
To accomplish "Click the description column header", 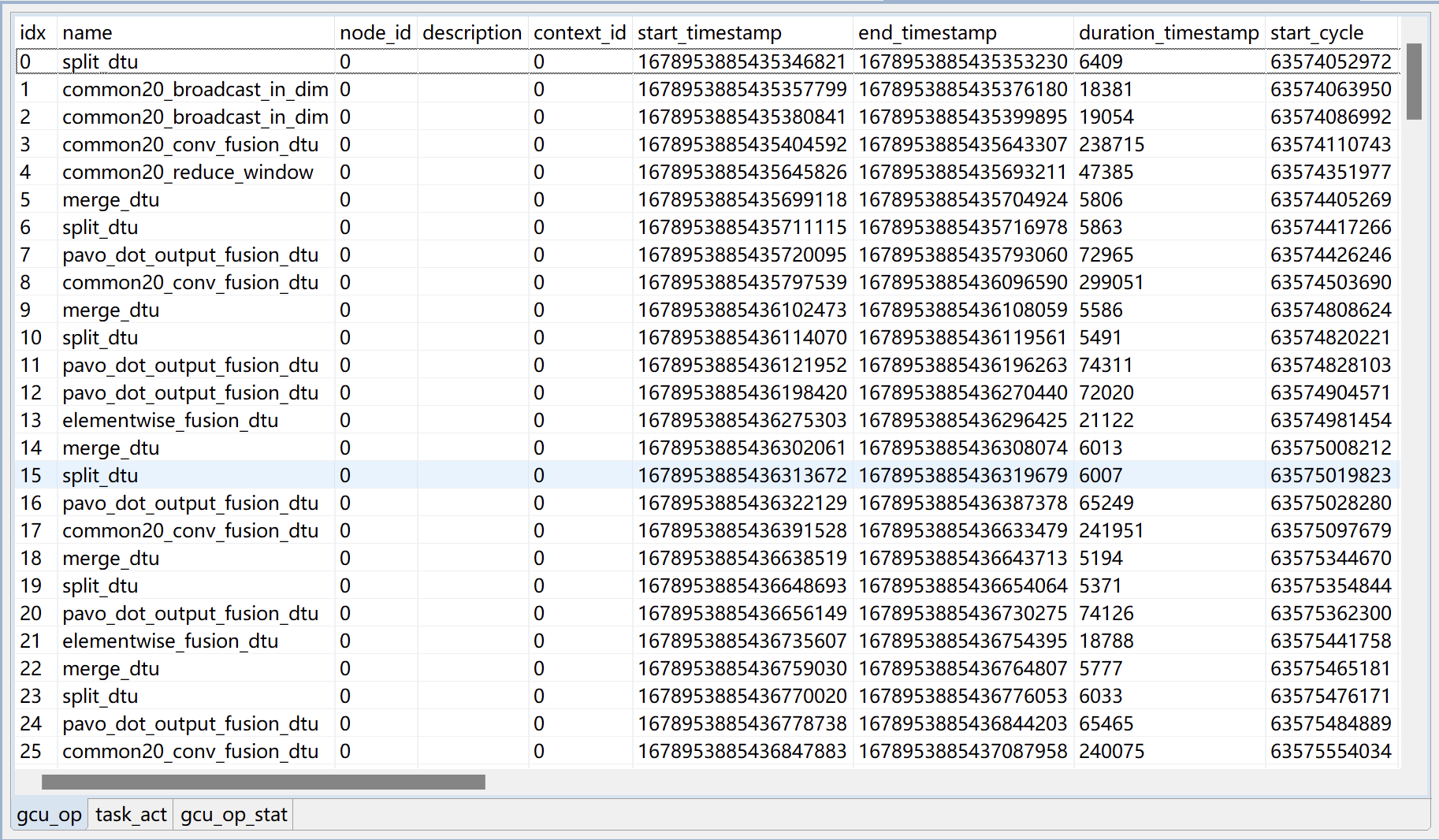I will (x=472, y=32).
